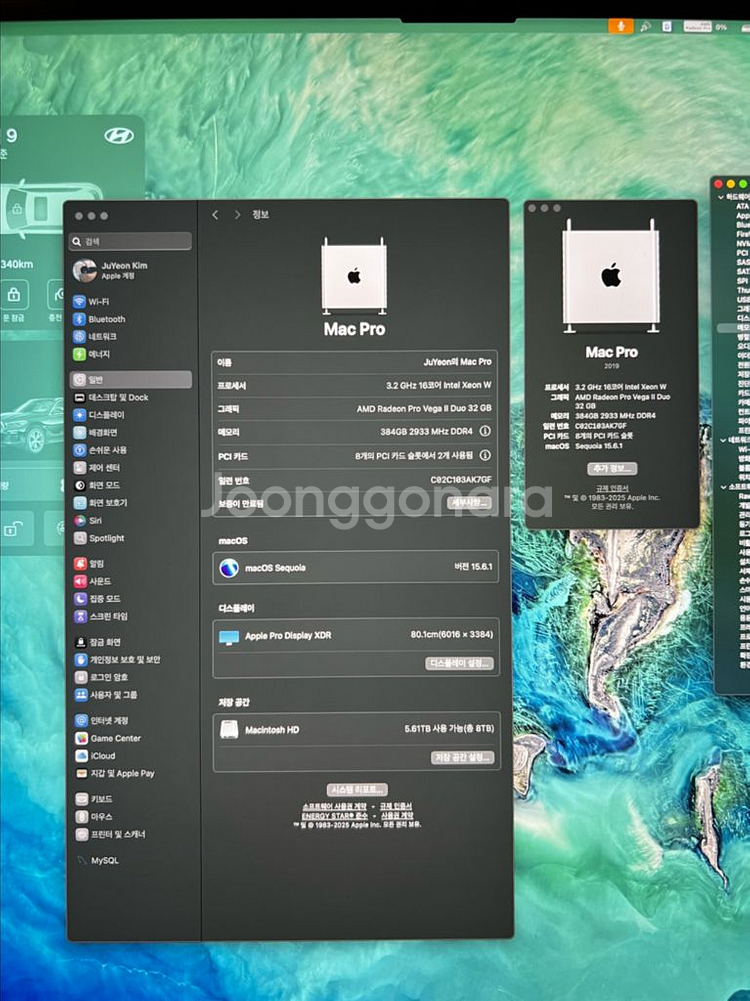Image resolution: width=750 pixels, height=1001 pixels.
Task: Open 디스플레이 in the sidebar
Action: coord(131,414)
